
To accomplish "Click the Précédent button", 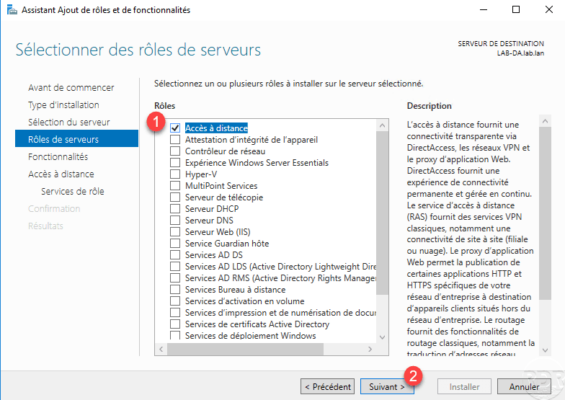I will [328, 387].
